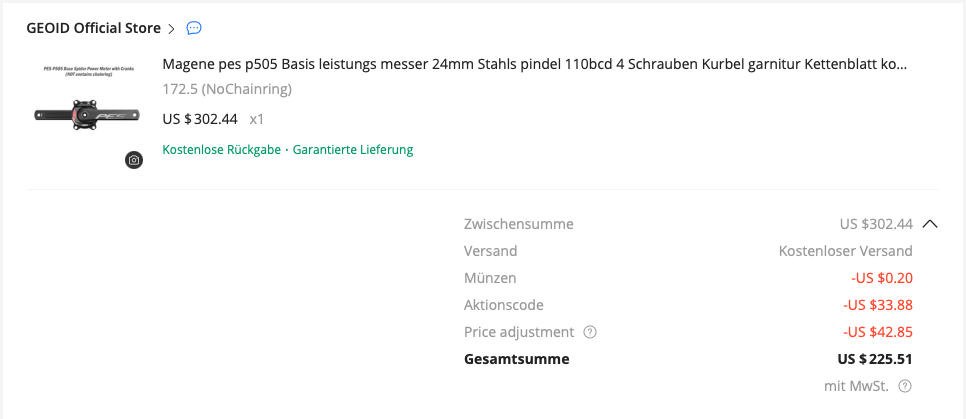Viewport: 966px width, 419px height.
Task: Click the Kostenloser Versand shipping text
Action: tap(845, 251)
